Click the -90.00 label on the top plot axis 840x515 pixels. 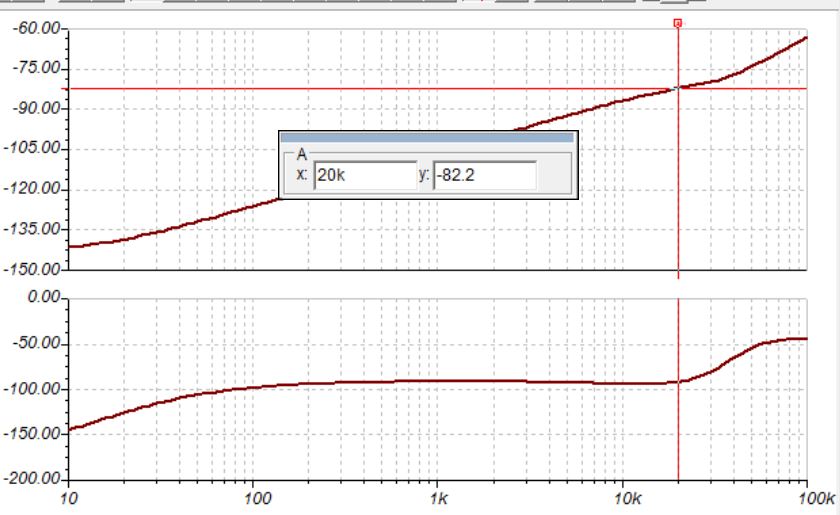pos(35,108)
